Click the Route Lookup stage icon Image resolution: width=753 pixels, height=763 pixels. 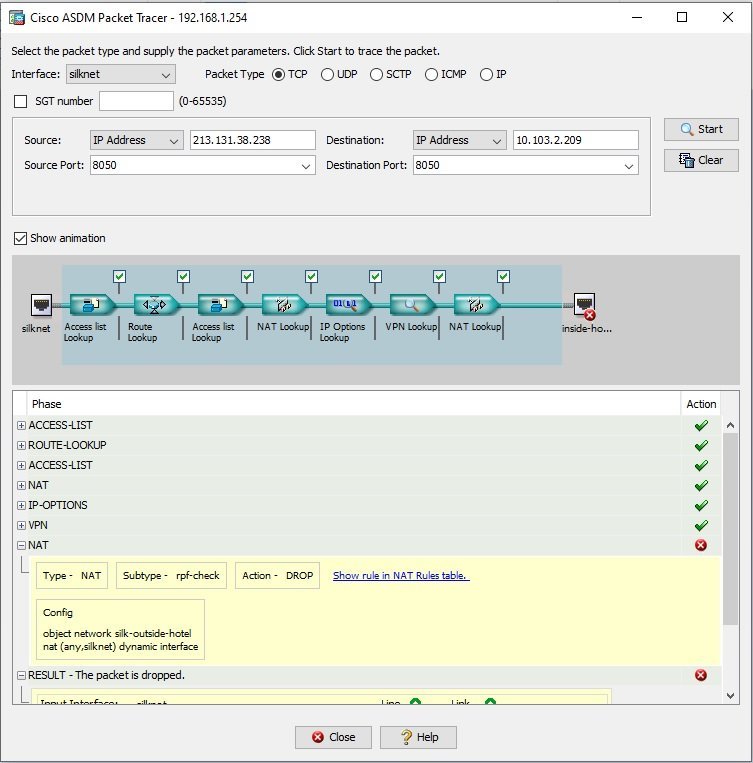coord(156,305)
